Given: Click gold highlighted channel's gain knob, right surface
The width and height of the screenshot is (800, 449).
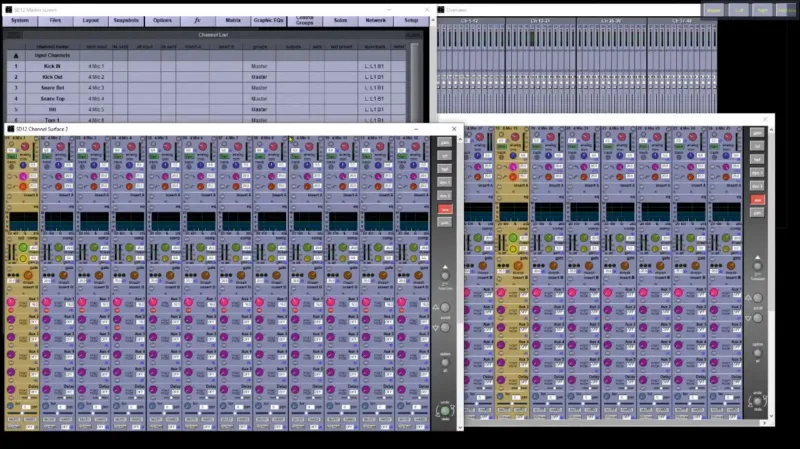Looking at the screenshot, I should click(515, 137).
